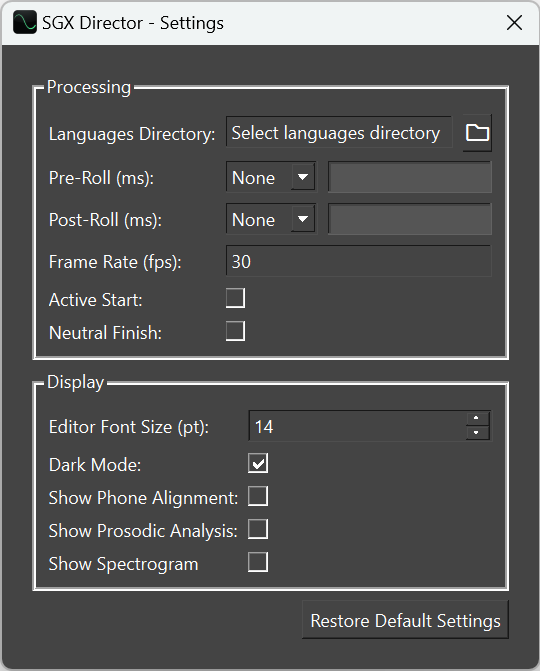Open the Post-Roll None dropdown
The image size is (540, 671).
click(271, 219)
